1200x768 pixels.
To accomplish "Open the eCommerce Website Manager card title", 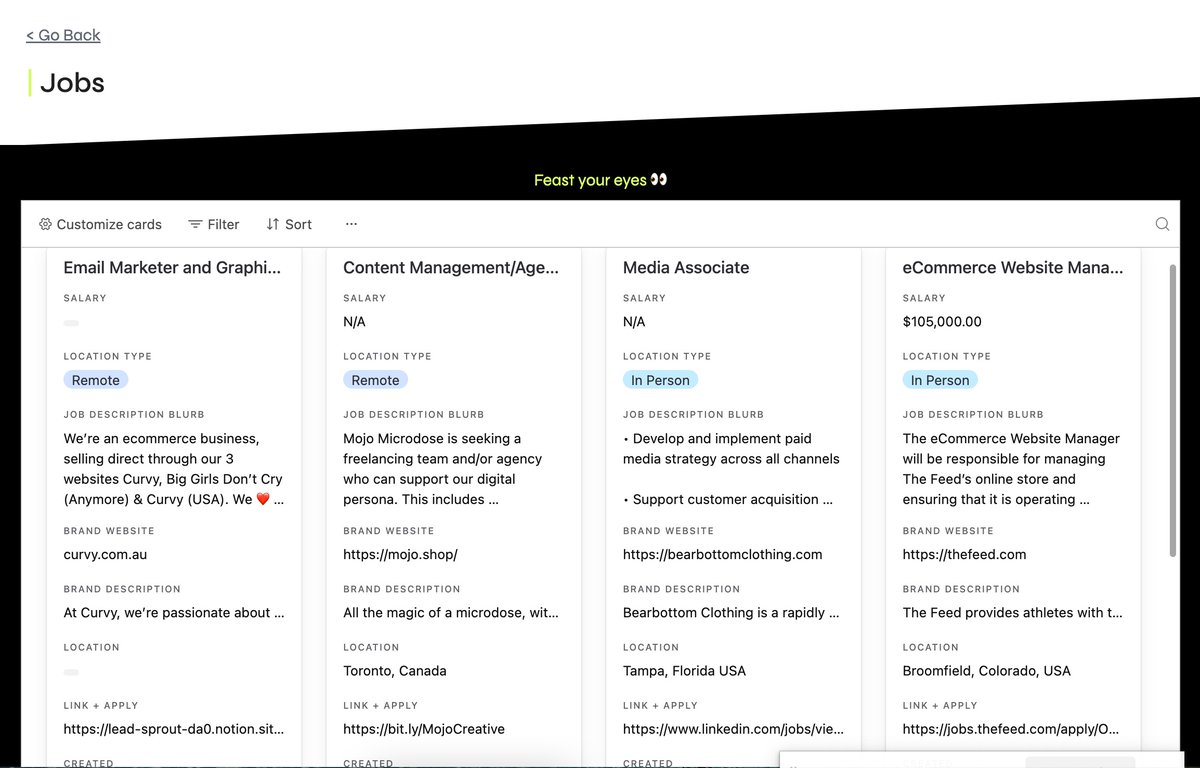I will tap(1012, 267).
